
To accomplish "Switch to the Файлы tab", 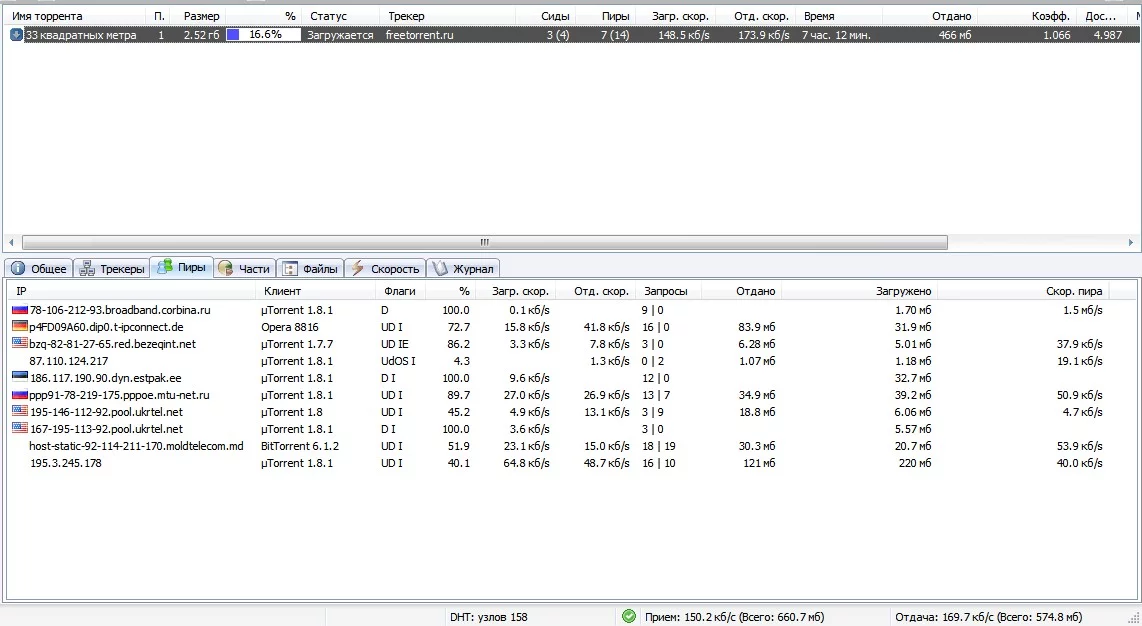I will [310, 269].
